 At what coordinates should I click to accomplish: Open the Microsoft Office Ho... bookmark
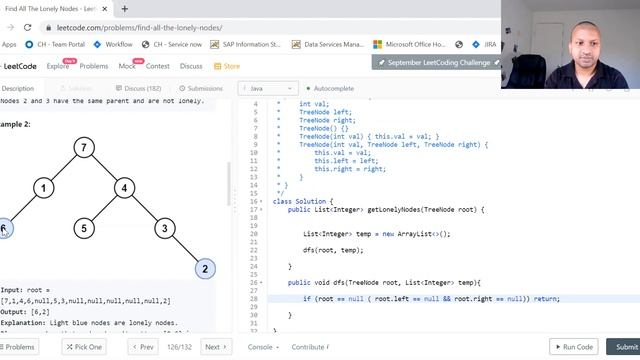pos(409,44)
